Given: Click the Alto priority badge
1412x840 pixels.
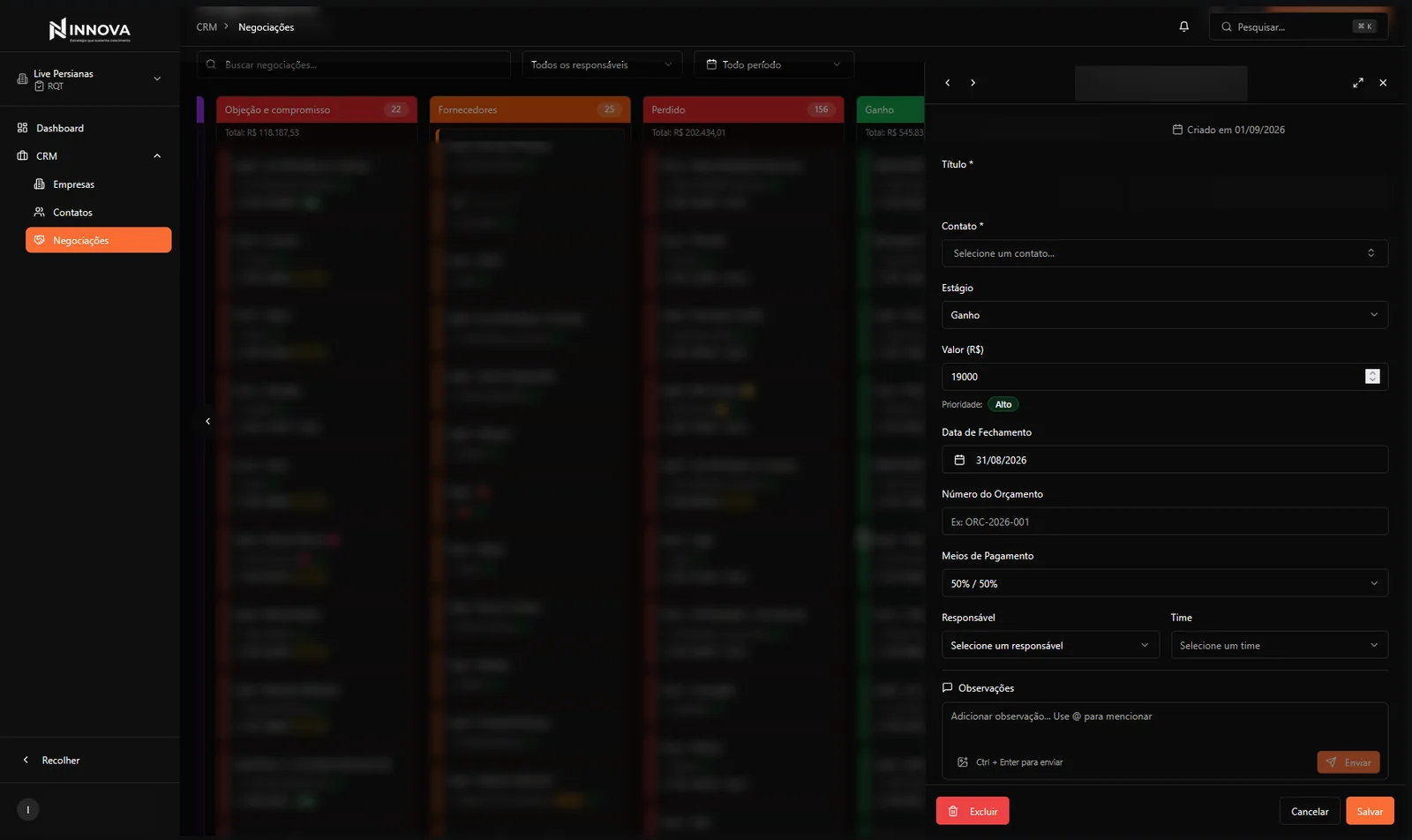Looking at the screenshot, I should pyautogui.click(x=1003, y=404).
